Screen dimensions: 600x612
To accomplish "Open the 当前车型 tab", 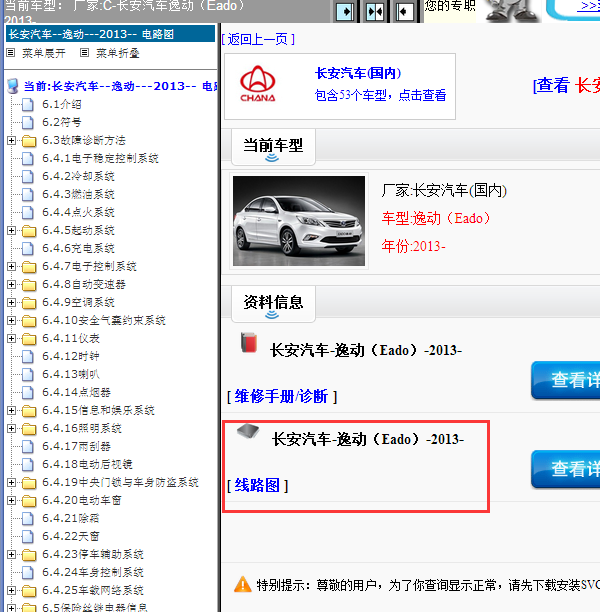I will (273, 147).
